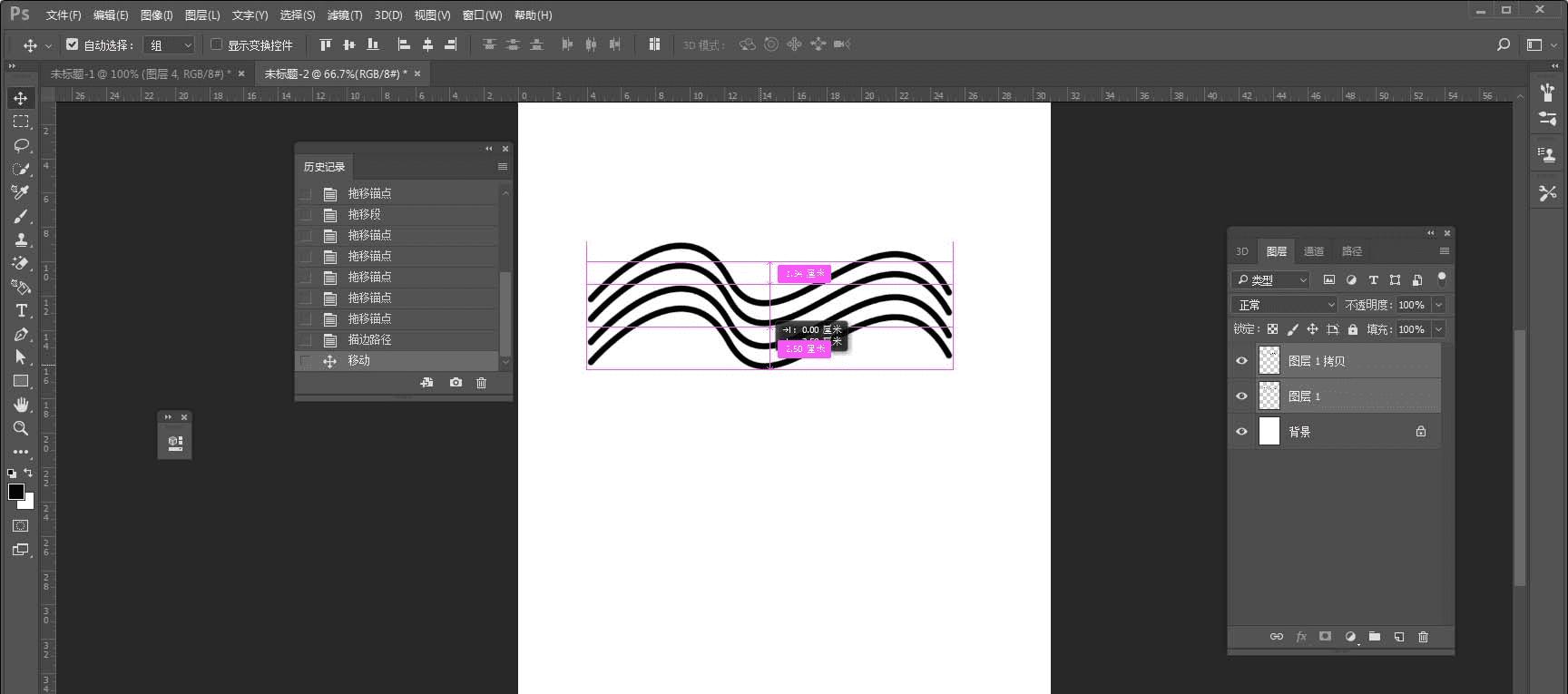Open the search magnifier in the options bar
The height and width of the screenshot is (694, 1568).
pyautogui.click(x=1504, y=44)
